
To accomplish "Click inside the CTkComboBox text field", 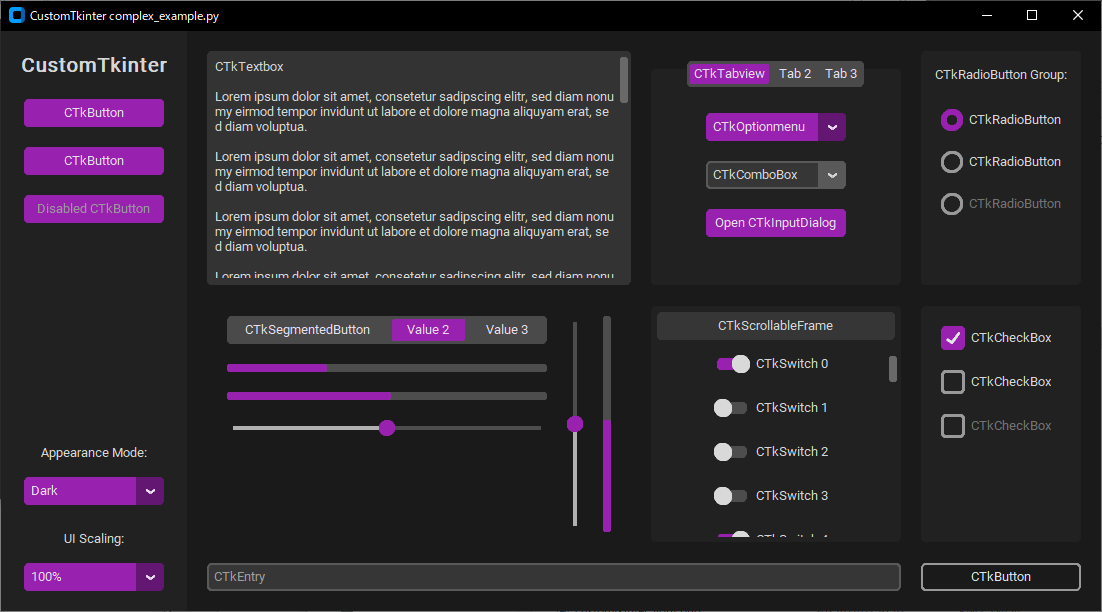I will pos(762,175).
